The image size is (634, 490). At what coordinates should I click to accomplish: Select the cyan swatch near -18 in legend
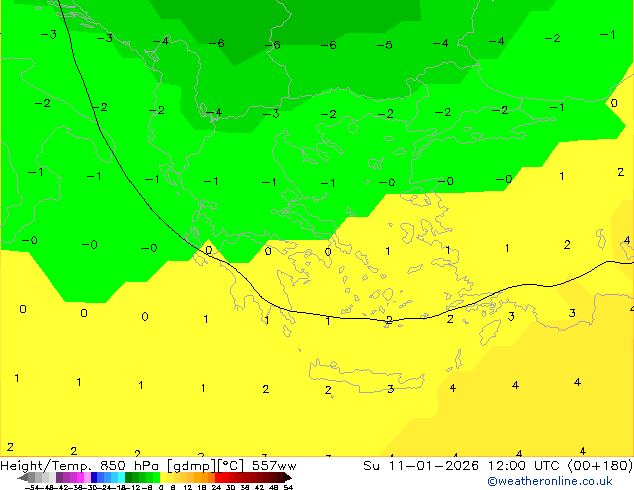pyautogui.click(x=121, y=477)
